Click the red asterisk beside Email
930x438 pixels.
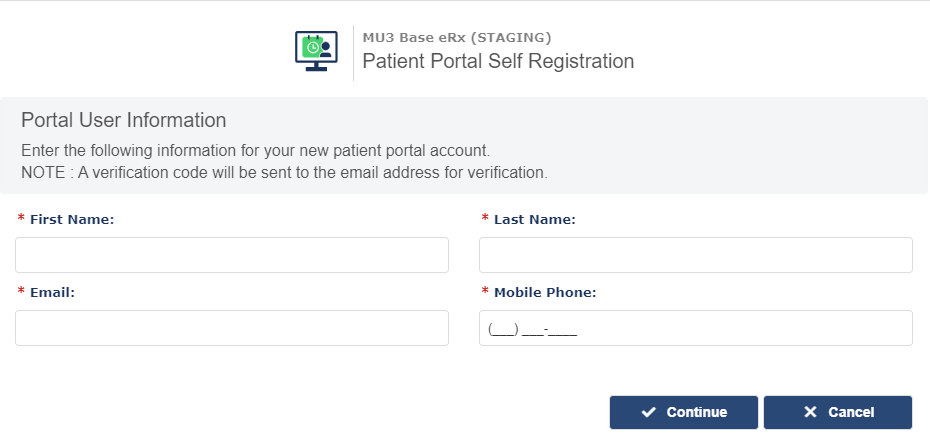21,291
